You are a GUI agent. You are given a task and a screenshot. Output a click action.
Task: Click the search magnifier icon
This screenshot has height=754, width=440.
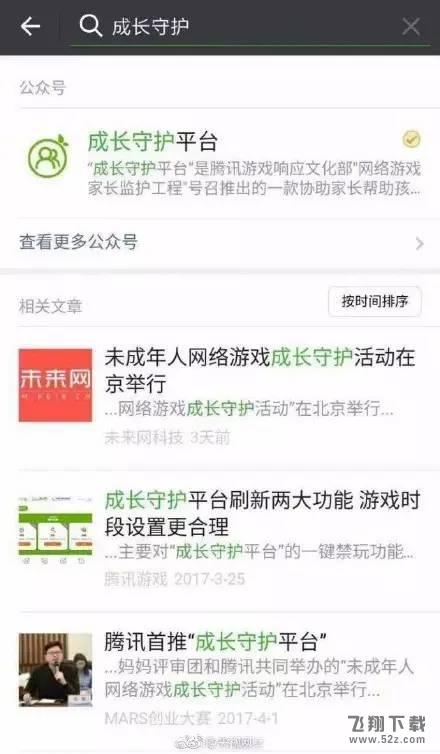pyautogui.click(x=90, y=25)
